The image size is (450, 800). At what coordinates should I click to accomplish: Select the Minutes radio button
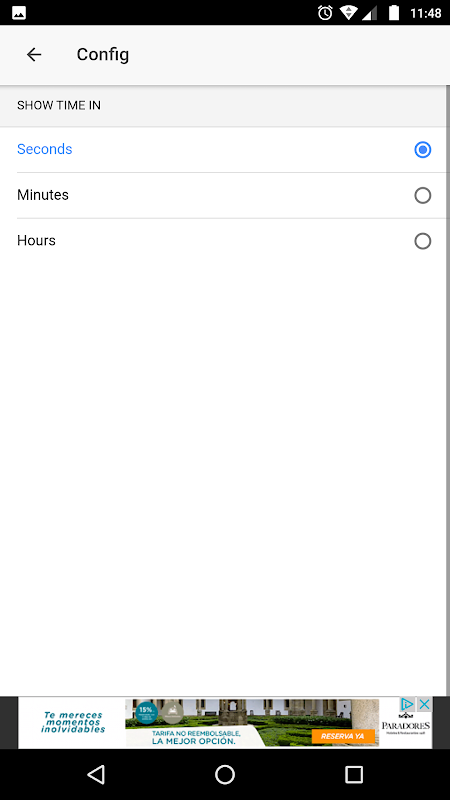point(422,195)
